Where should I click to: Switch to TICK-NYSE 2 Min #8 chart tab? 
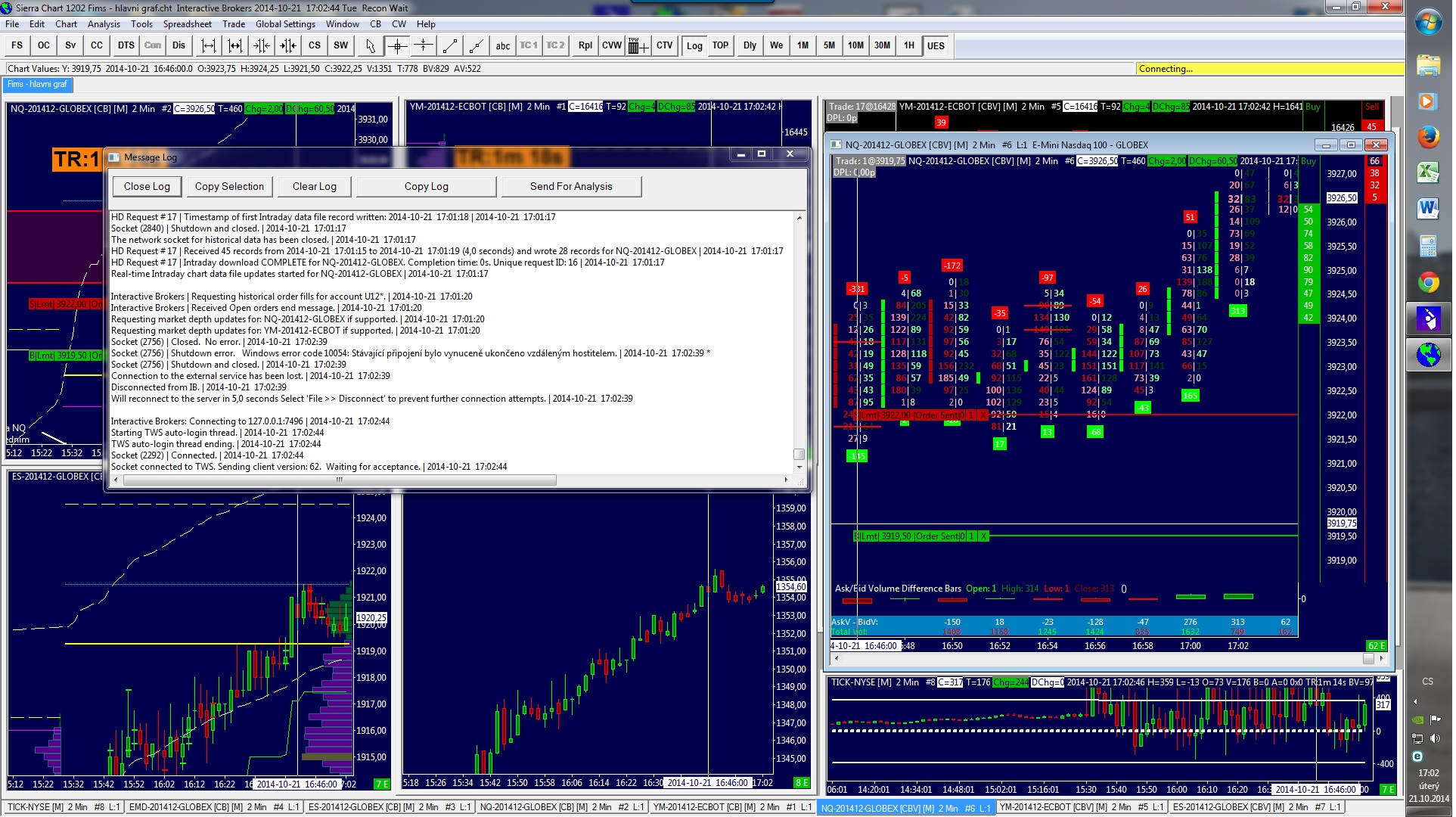pos(63,807)
